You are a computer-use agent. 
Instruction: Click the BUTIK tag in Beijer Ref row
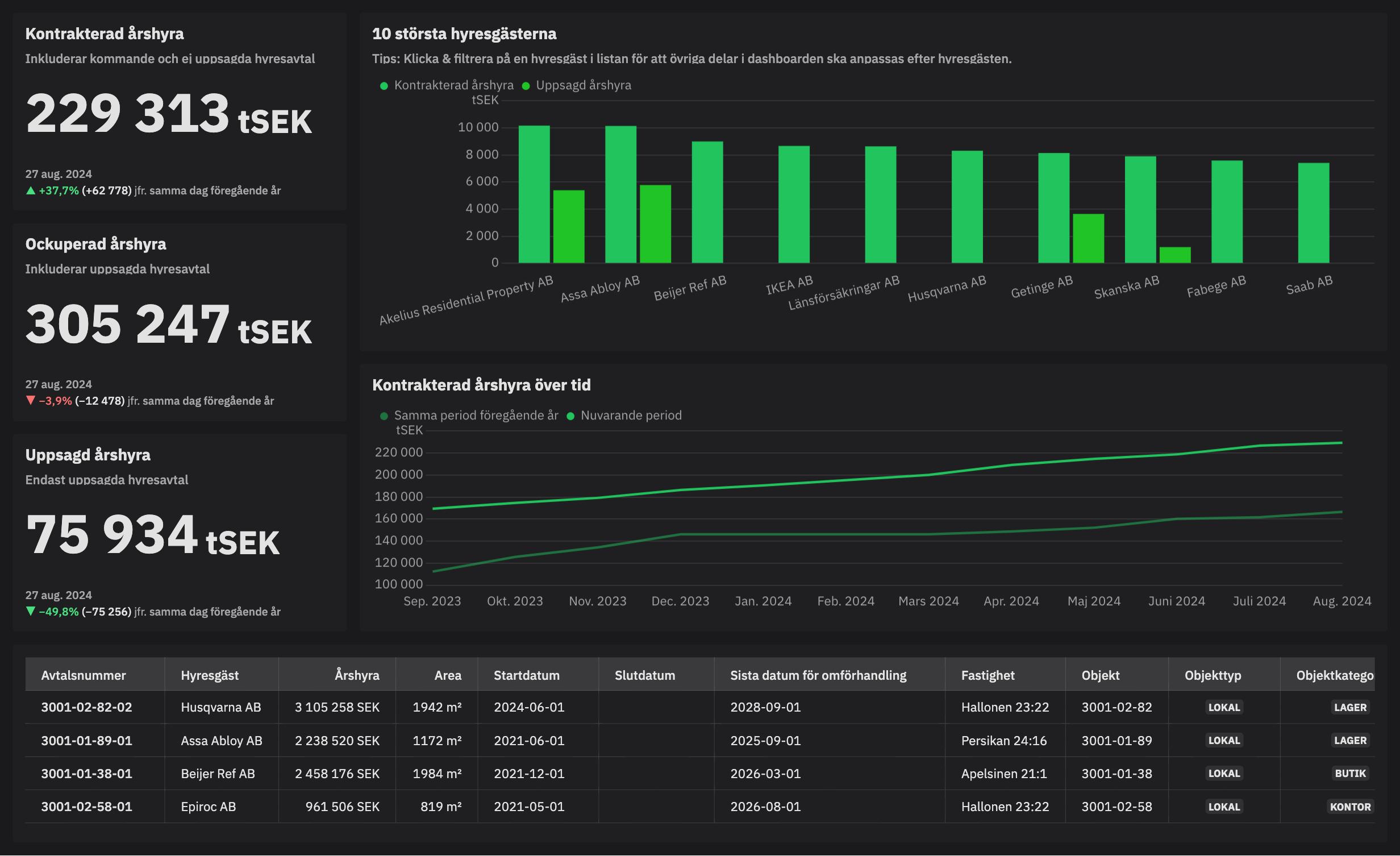pos(1351,774)
